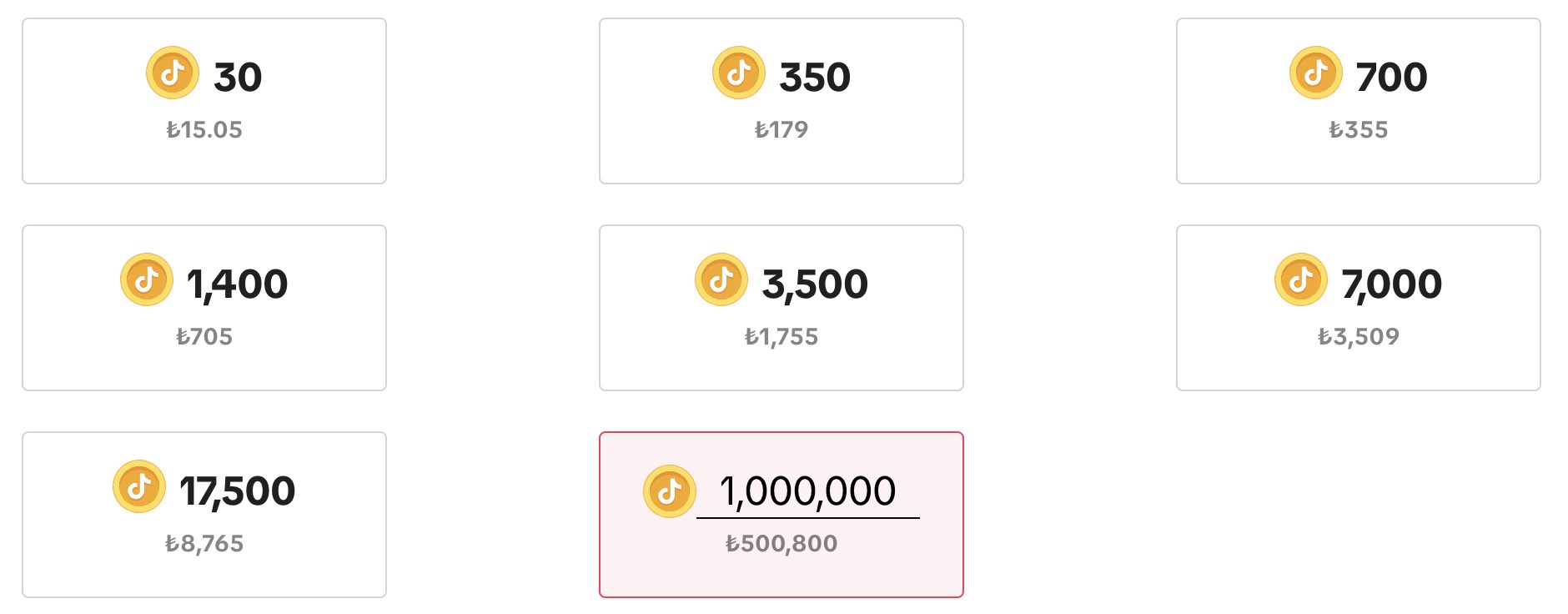Click the ₺8,765 price label

coord(204,543)
